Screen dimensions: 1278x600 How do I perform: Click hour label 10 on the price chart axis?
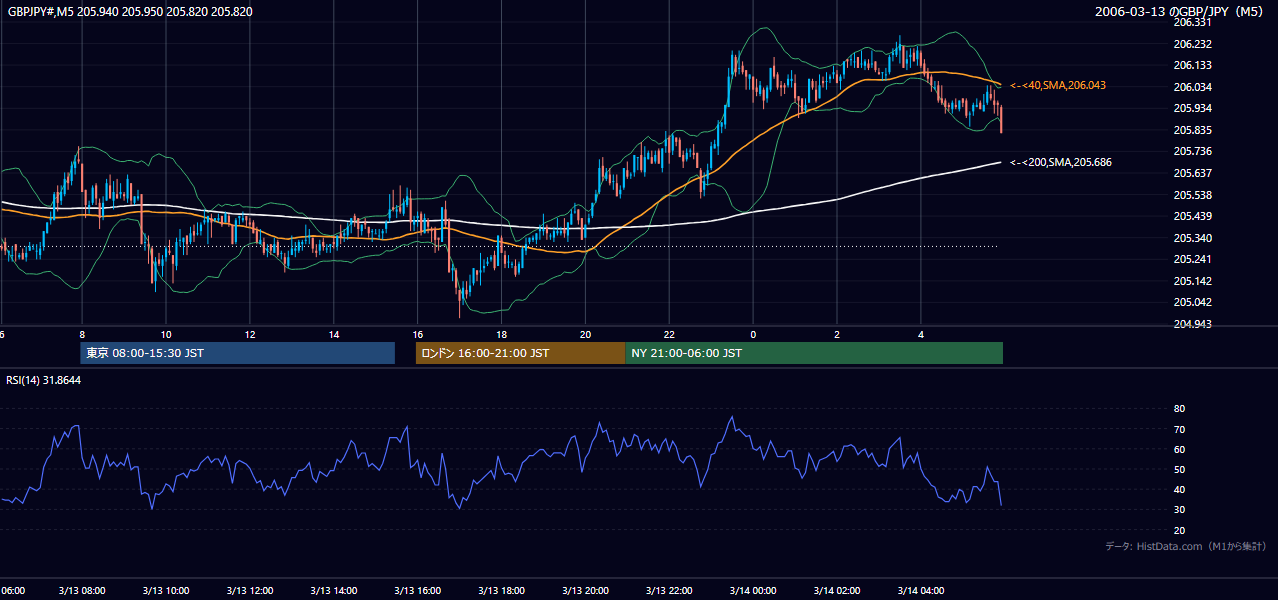tap(166, 334)
